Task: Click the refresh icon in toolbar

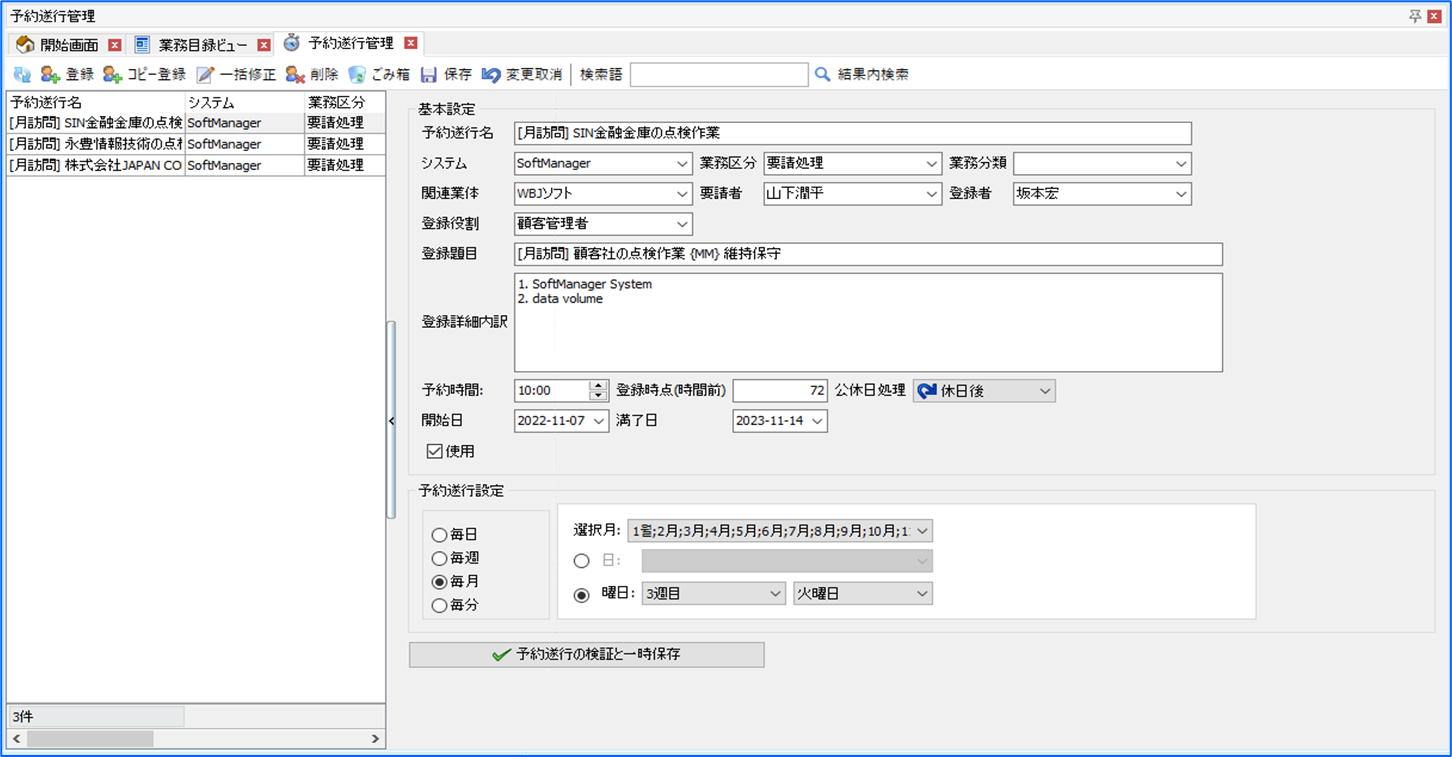Action: click(22, 75)
